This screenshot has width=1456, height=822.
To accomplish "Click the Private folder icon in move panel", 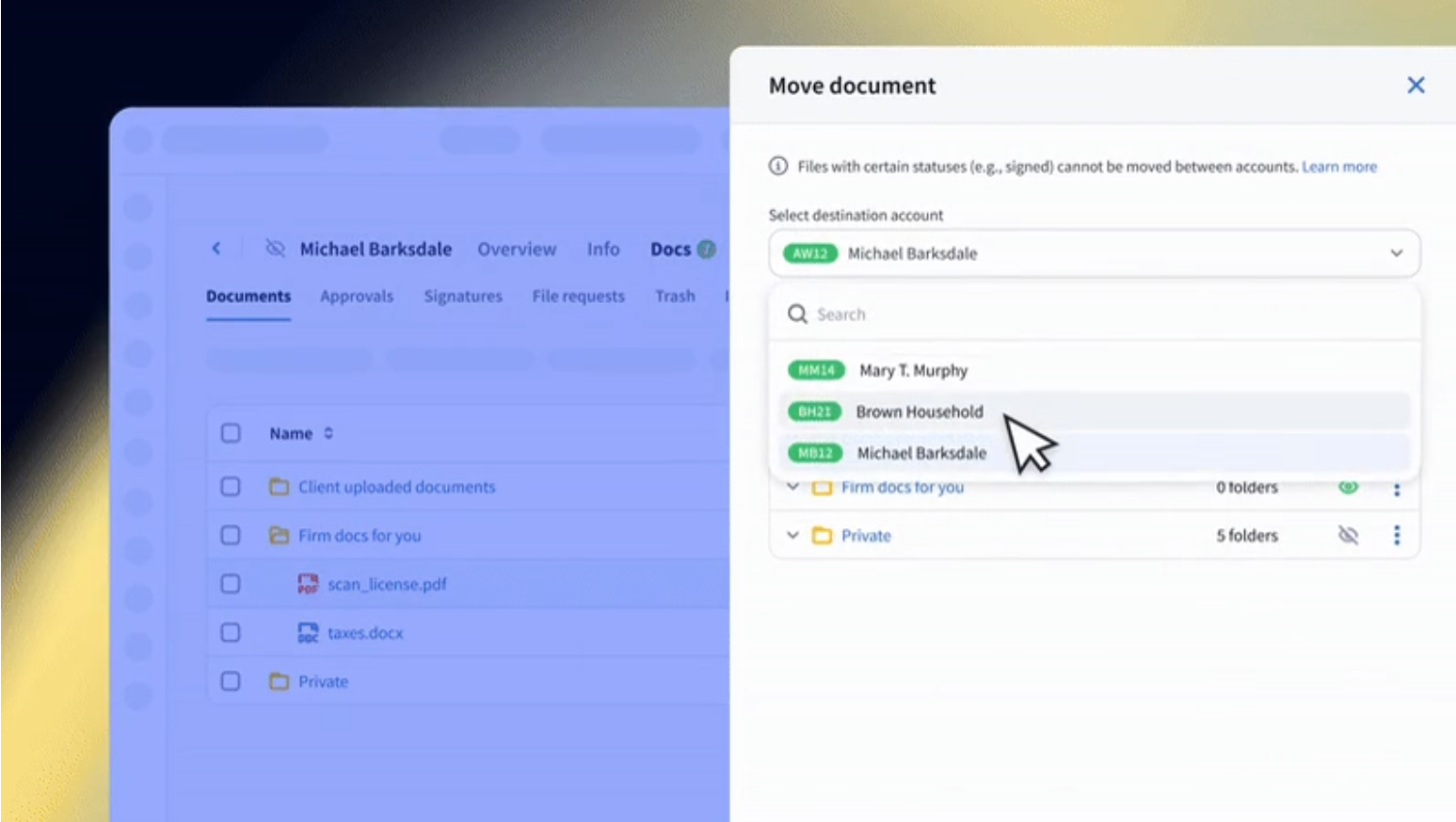I will coord(822,536).
